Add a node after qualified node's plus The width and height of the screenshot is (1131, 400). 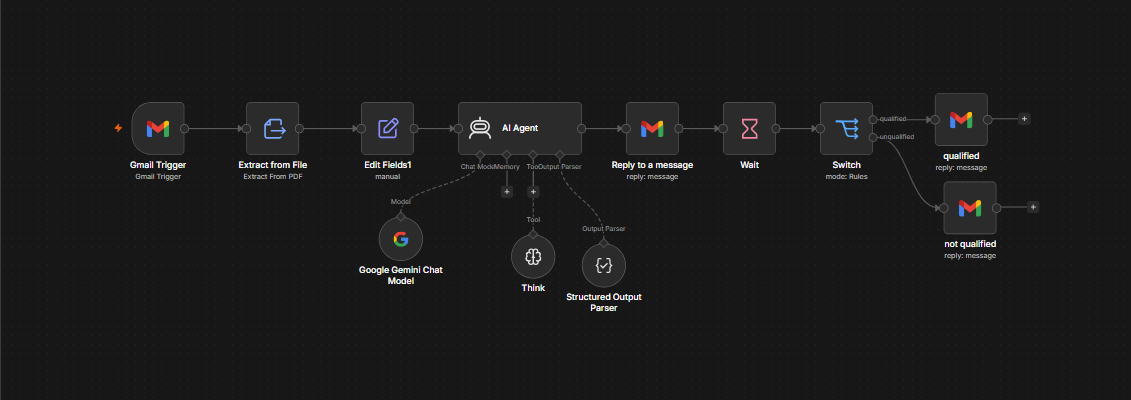(x=1024, y=119)
